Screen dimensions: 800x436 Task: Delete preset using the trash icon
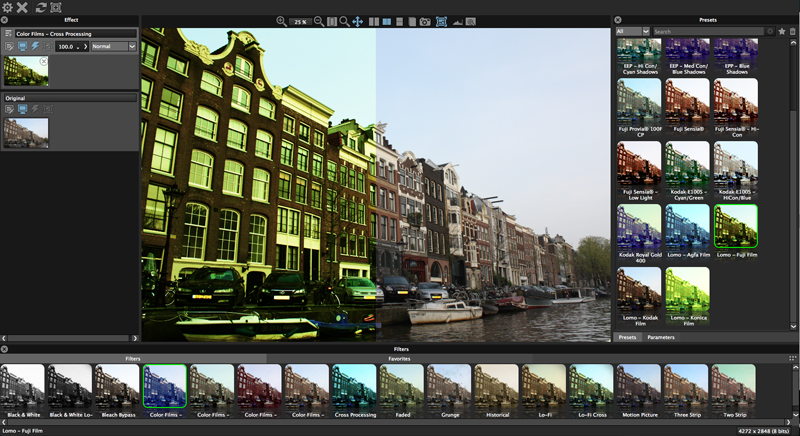point(793,32)
